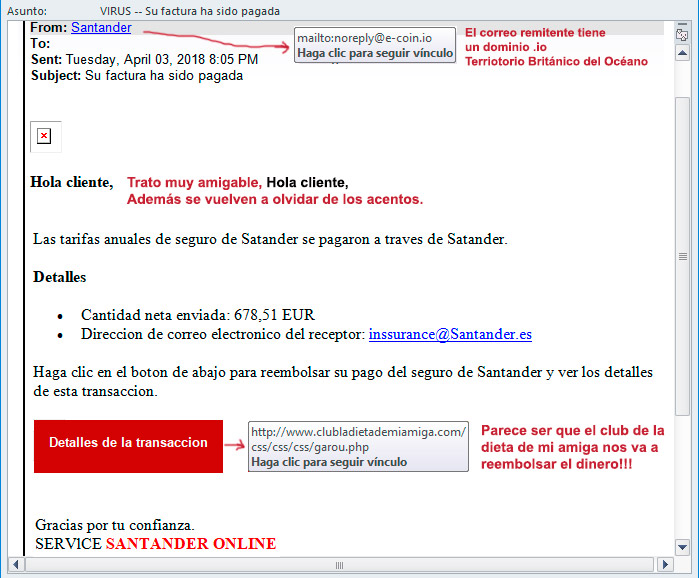Click the 'Haga clic en el boton de abajo' paragraph
Viewport: 699px width, 578px height.
tap(343, 381)
